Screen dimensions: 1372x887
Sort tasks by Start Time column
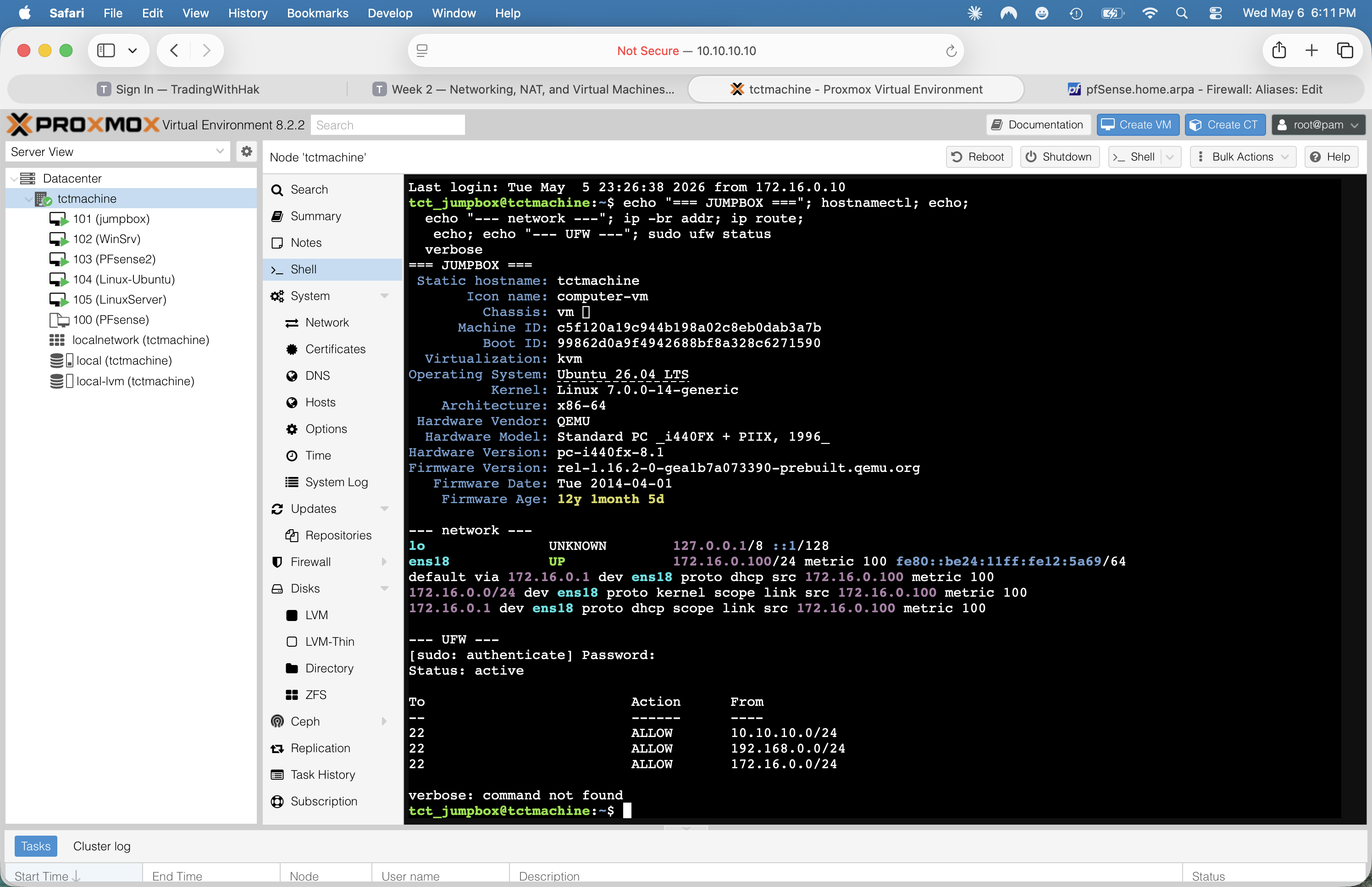(74, 876)
